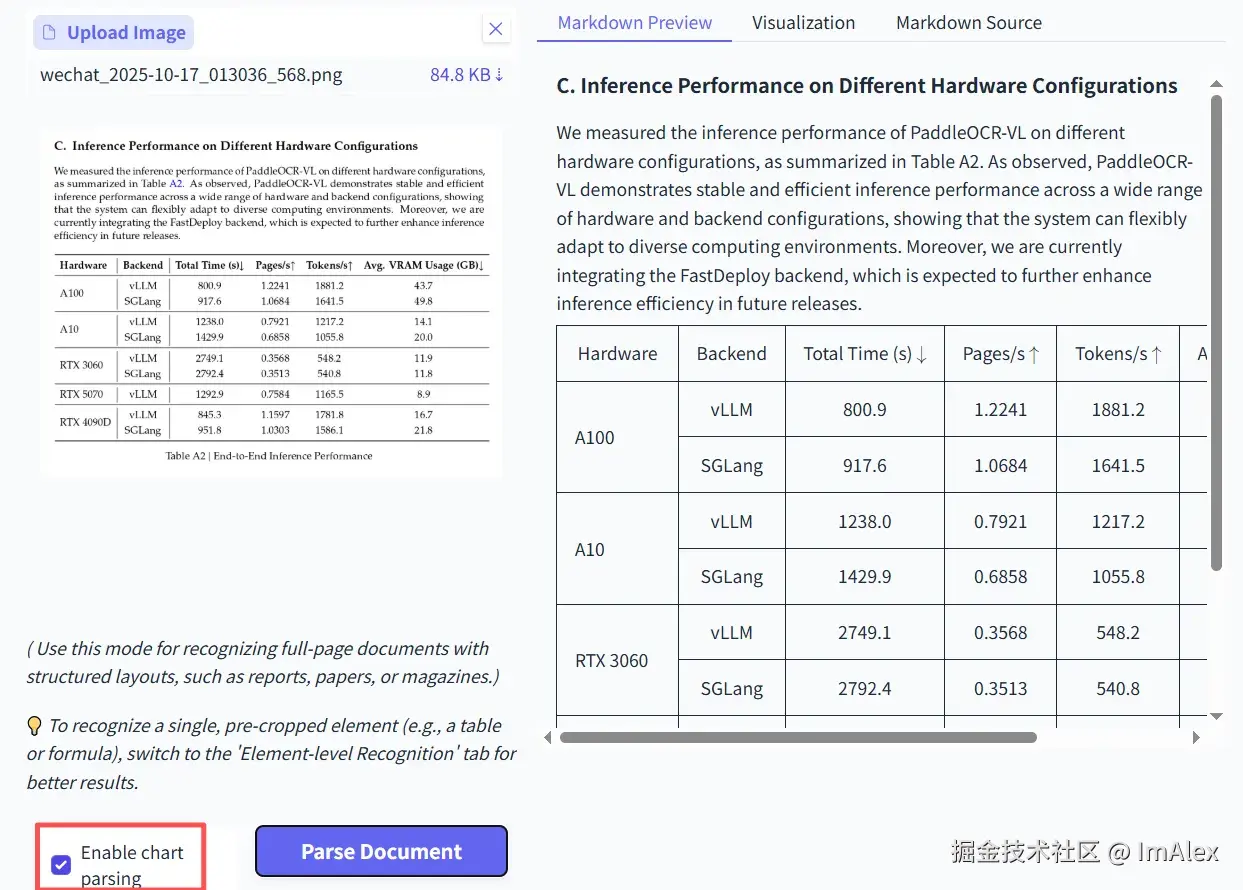This screenshot has width=1243, height=890.
Task: Click the 1217.2 tokens per second cell
Action: [x=1118, y=521]
